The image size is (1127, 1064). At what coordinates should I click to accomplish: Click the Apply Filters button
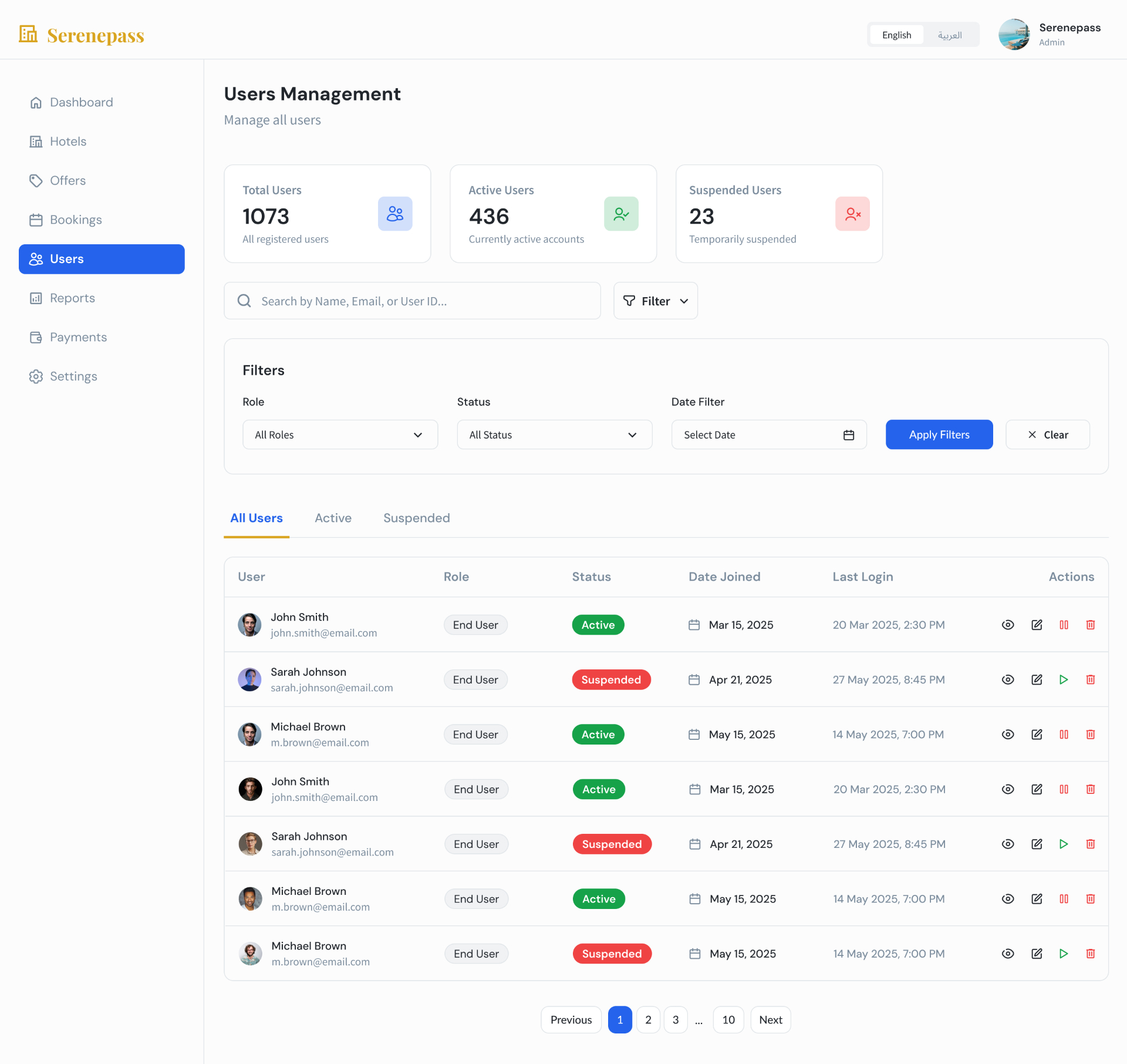(939, 435)
